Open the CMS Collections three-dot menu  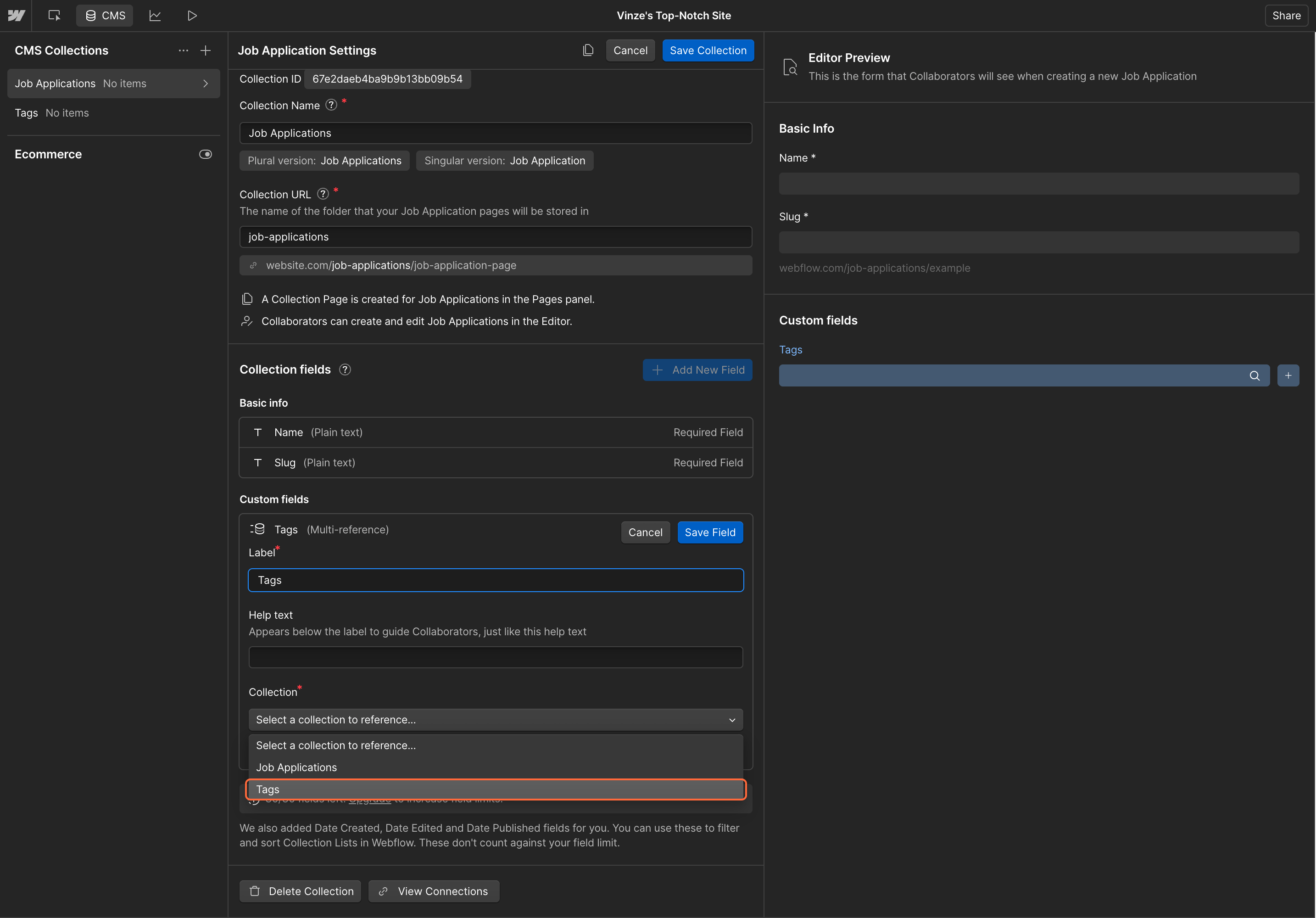[184, 50]
